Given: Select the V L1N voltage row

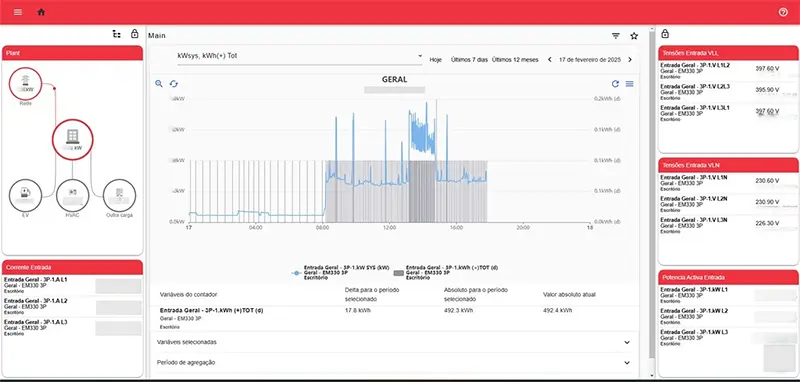Looking at the screenshot, I should pyautogui.click(x=728, y=183).
